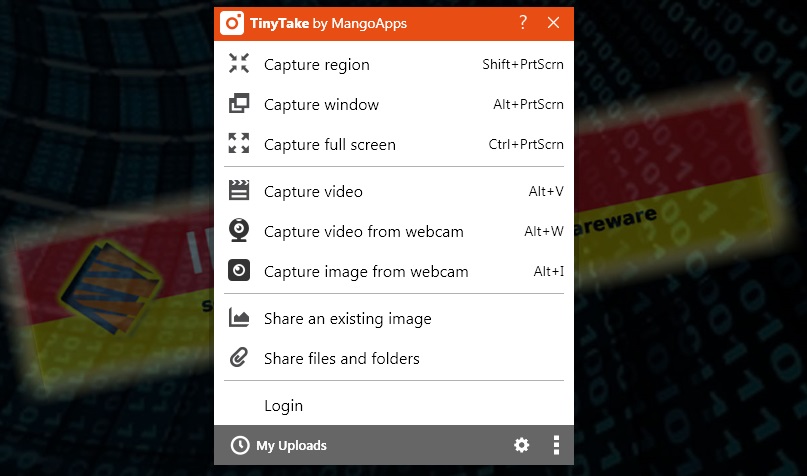Select Capture region menu item
The image size is (807, 476).
pyautogui.click(x=317, y=65)
